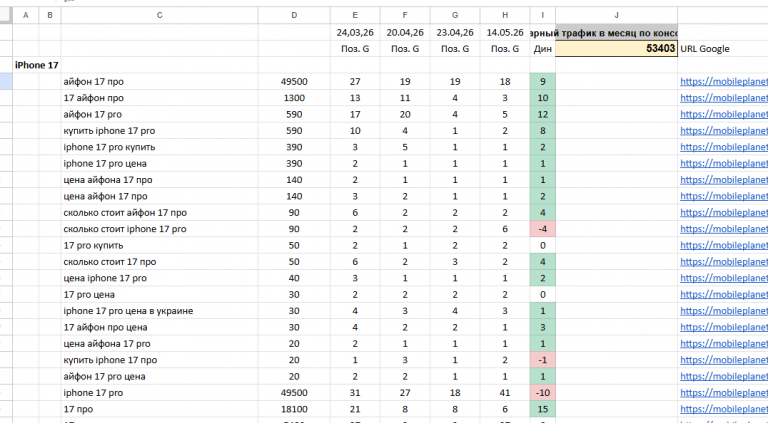This screenshot has height=423, width=768.
Task: Click frequency value 18100
Action: point(294,409)
